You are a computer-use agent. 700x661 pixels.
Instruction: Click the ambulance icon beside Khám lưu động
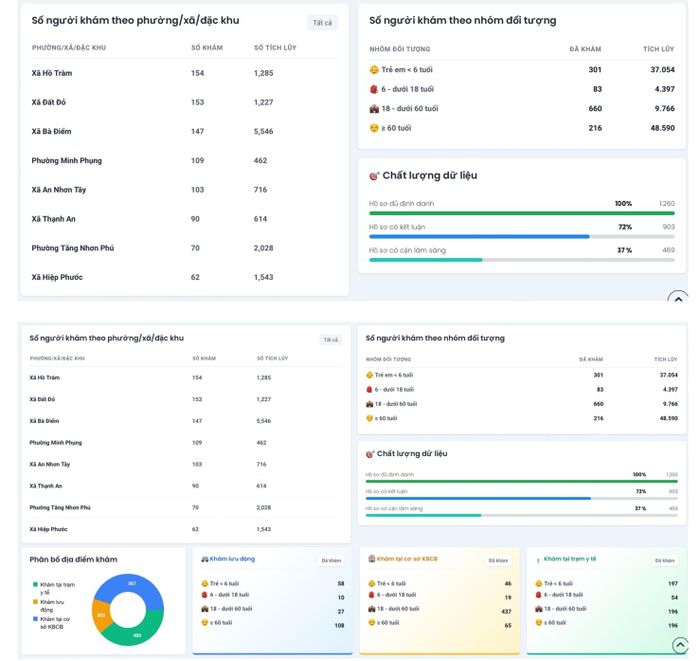[x=204, y=559]
